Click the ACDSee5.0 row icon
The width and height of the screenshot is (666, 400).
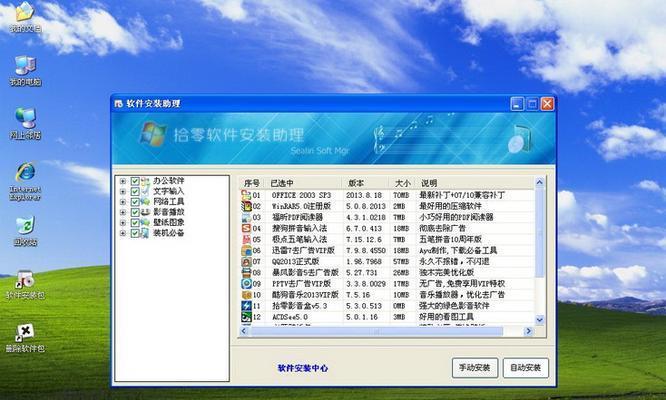click(x=246, y=317)
